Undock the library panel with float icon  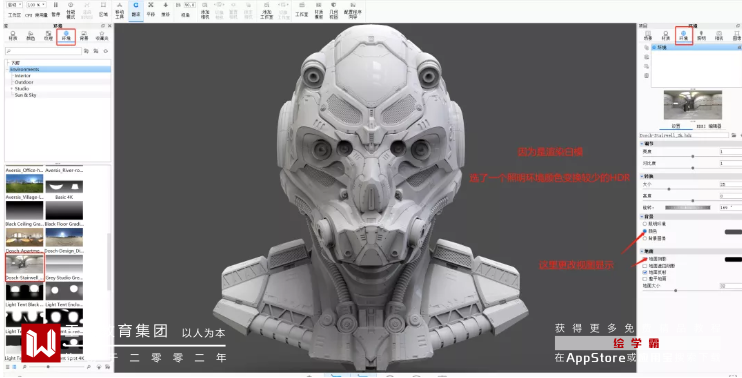pyautogui.click(x=103, y=26)
